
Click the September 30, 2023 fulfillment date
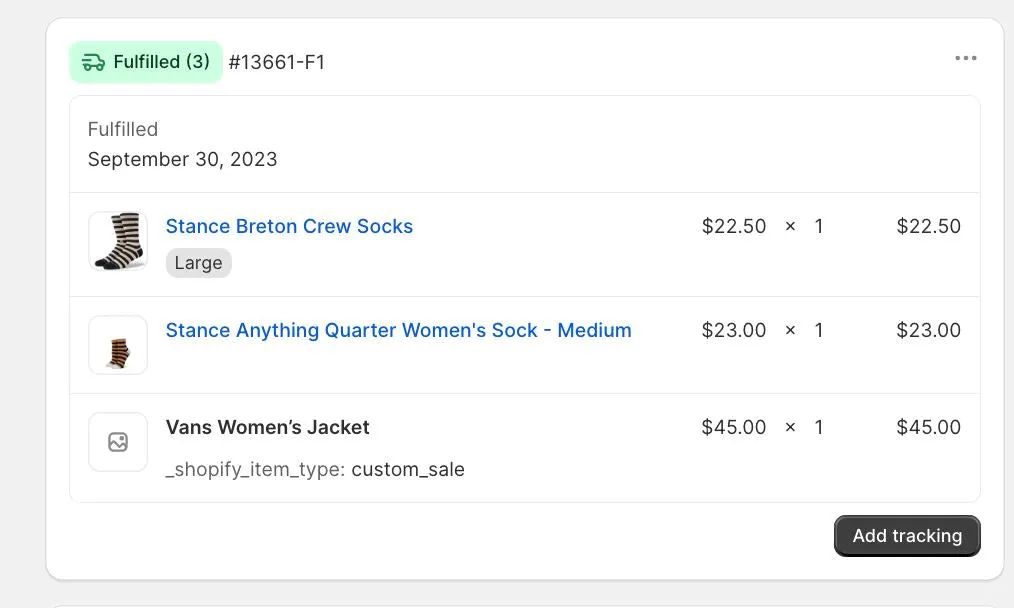click(182, 159)
